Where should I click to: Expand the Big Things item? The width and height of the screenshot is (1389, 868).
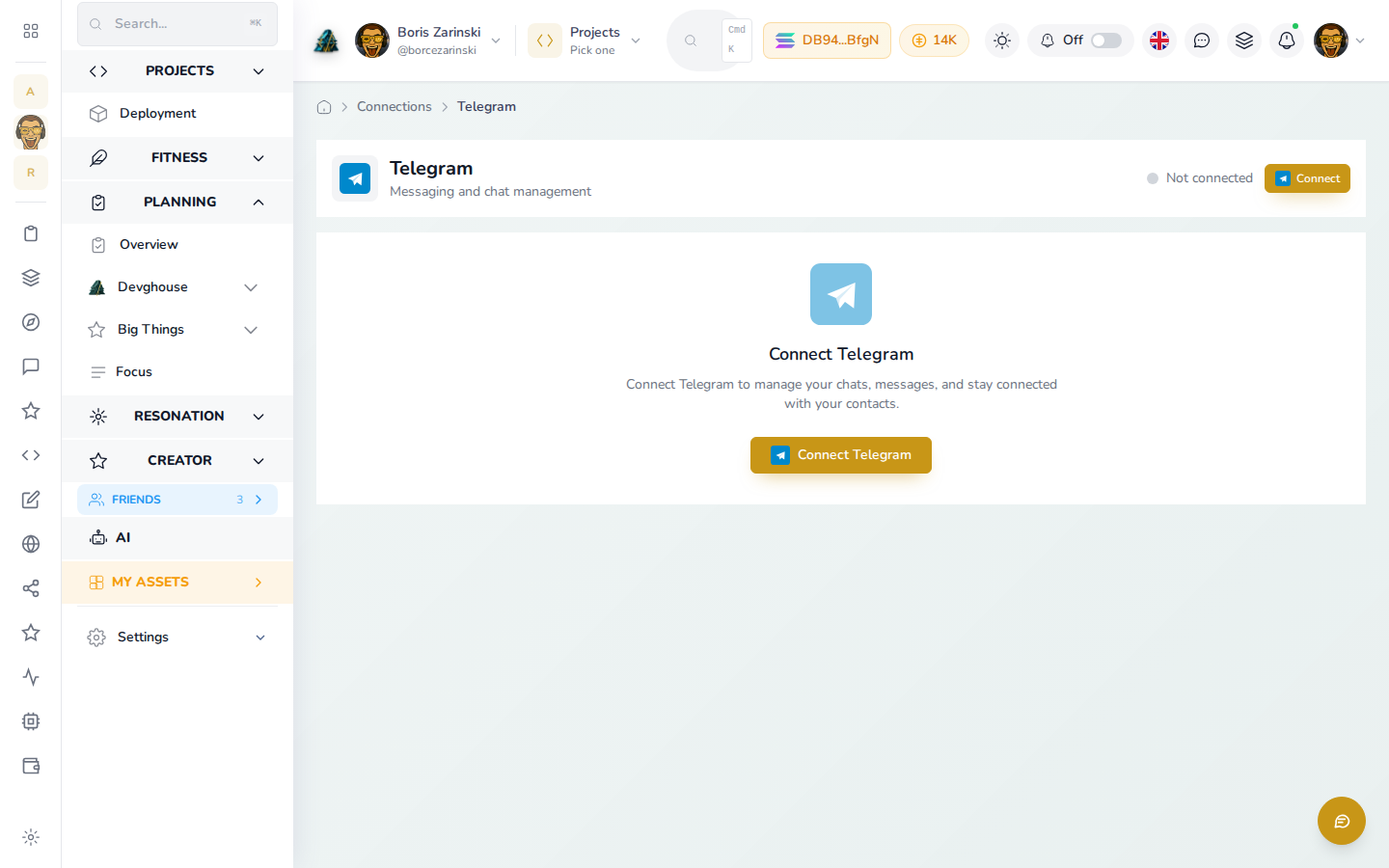click(177, 330)
